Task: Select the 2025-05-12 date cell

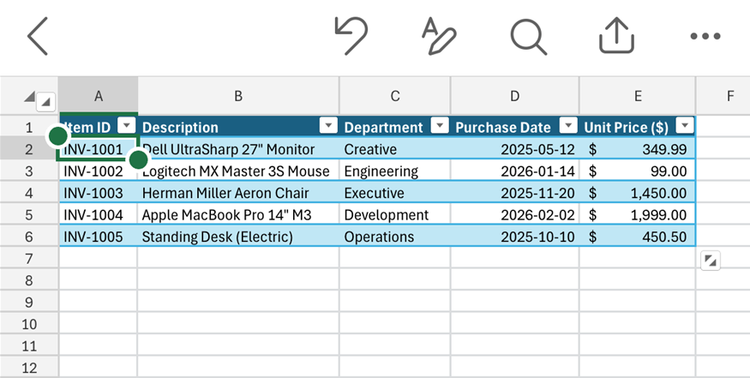Action: pos(515,149)
